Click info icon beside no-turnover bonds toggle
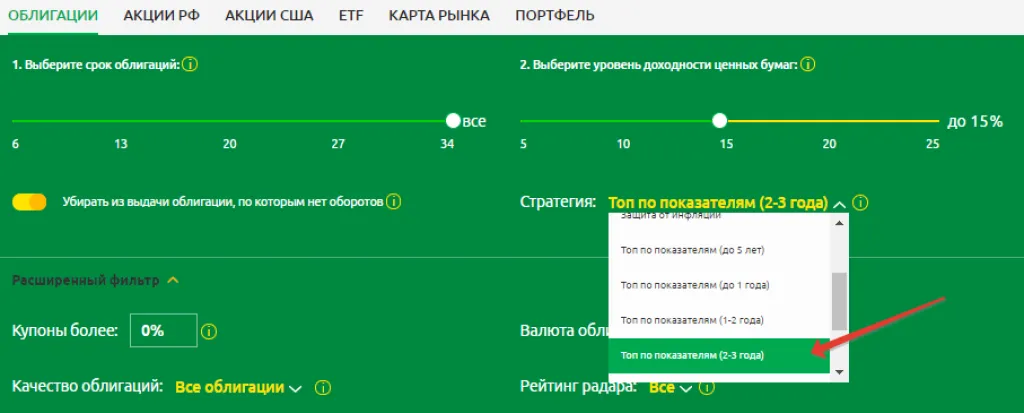The image size is (1024, 413). pos(394,202)
